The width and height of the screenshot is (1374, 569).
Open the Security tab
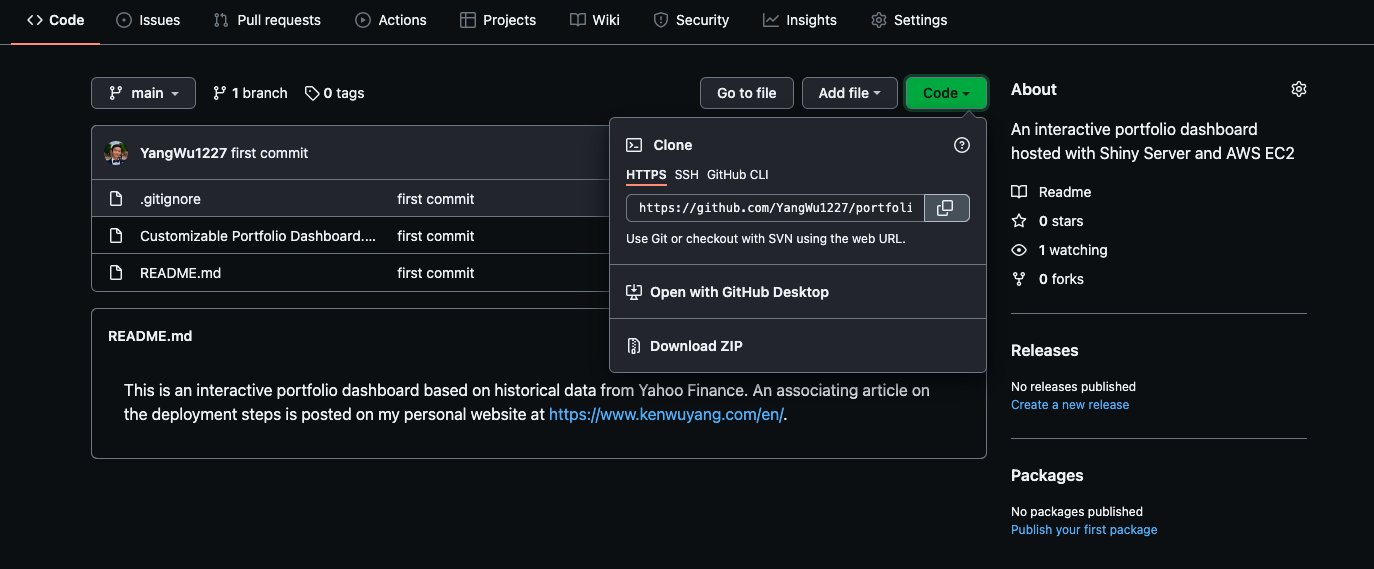(x=691, y=20)
